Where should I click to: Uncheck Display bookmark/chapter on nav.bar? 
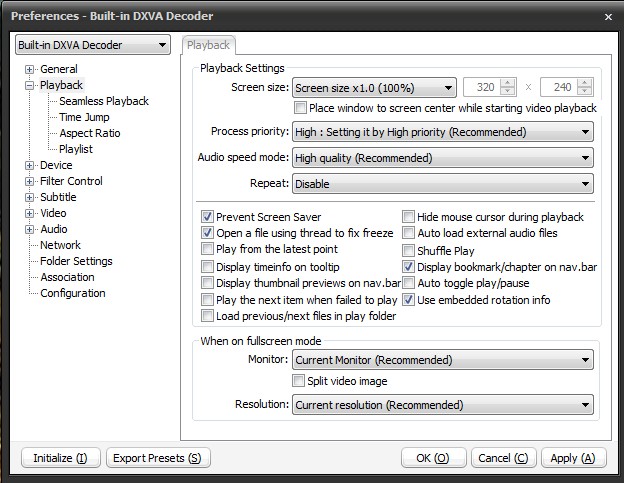pos(408,267)
